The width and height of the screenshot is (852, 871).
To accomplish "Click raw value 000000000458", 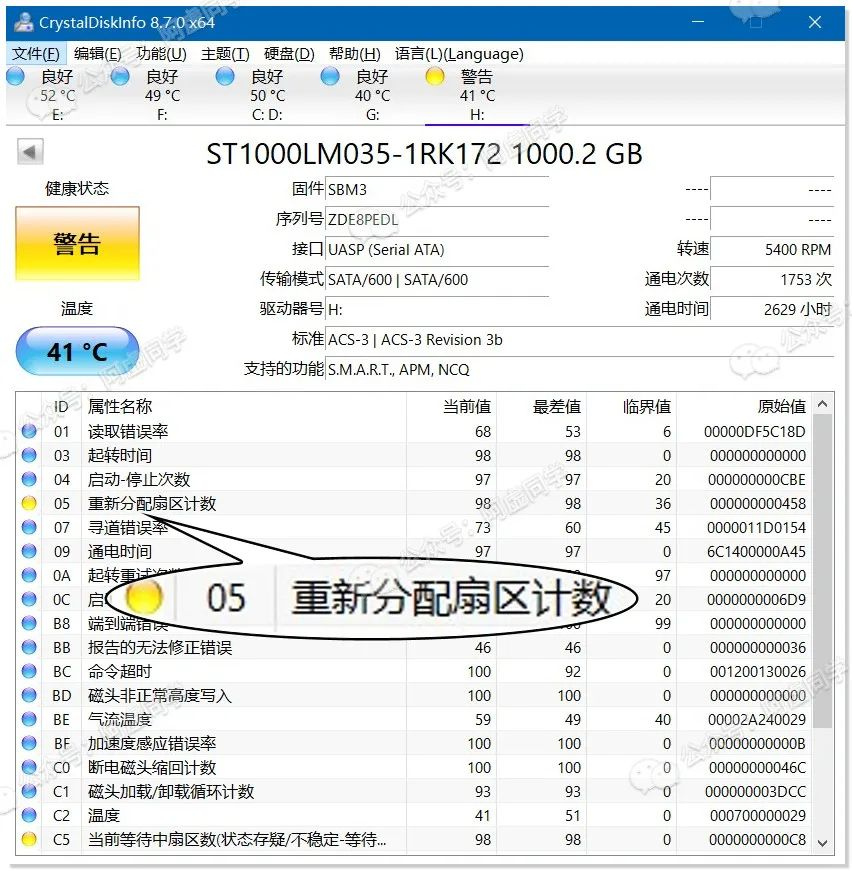I will coord(758,504).
